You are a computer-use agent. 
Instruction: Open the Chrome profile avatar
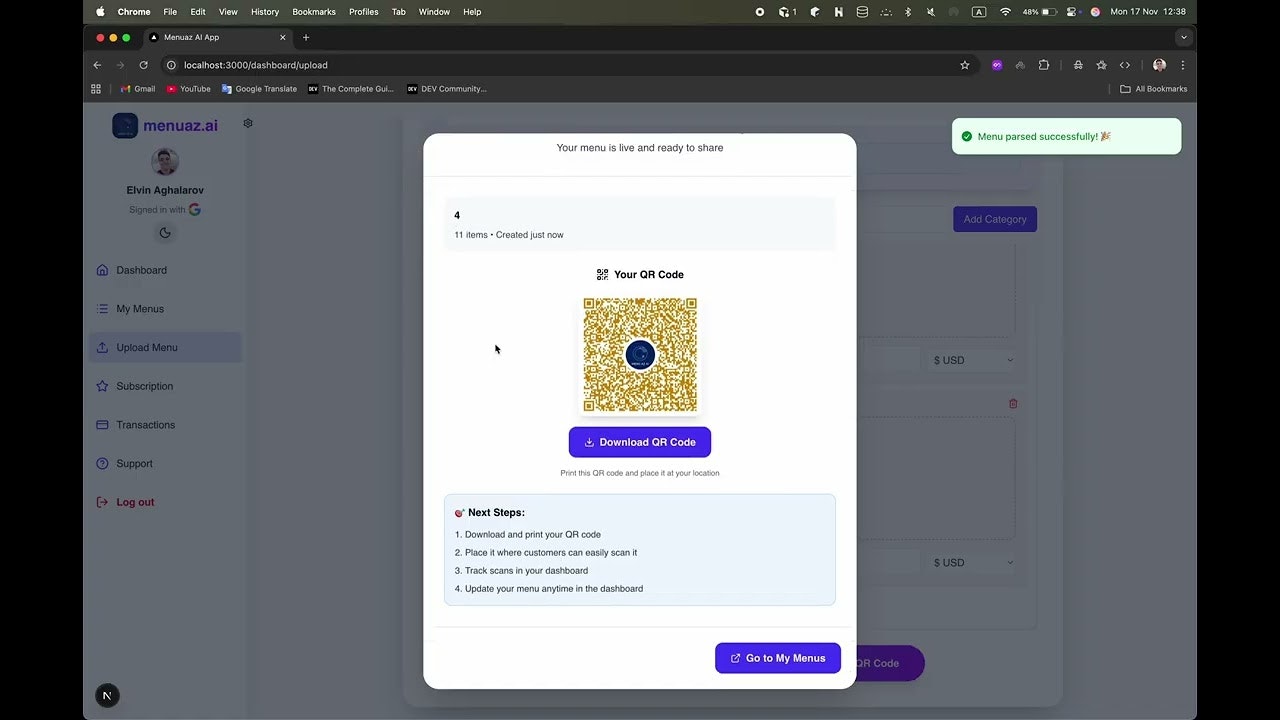point(1159,65)
